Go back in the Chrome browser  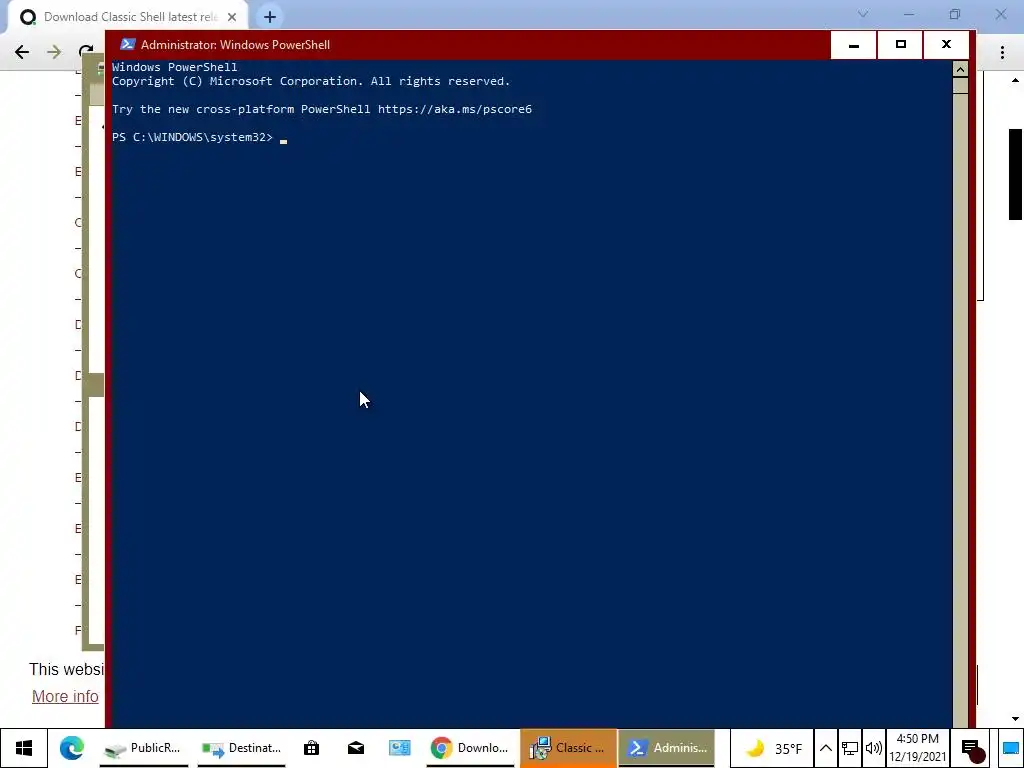(x=22, y=52)
